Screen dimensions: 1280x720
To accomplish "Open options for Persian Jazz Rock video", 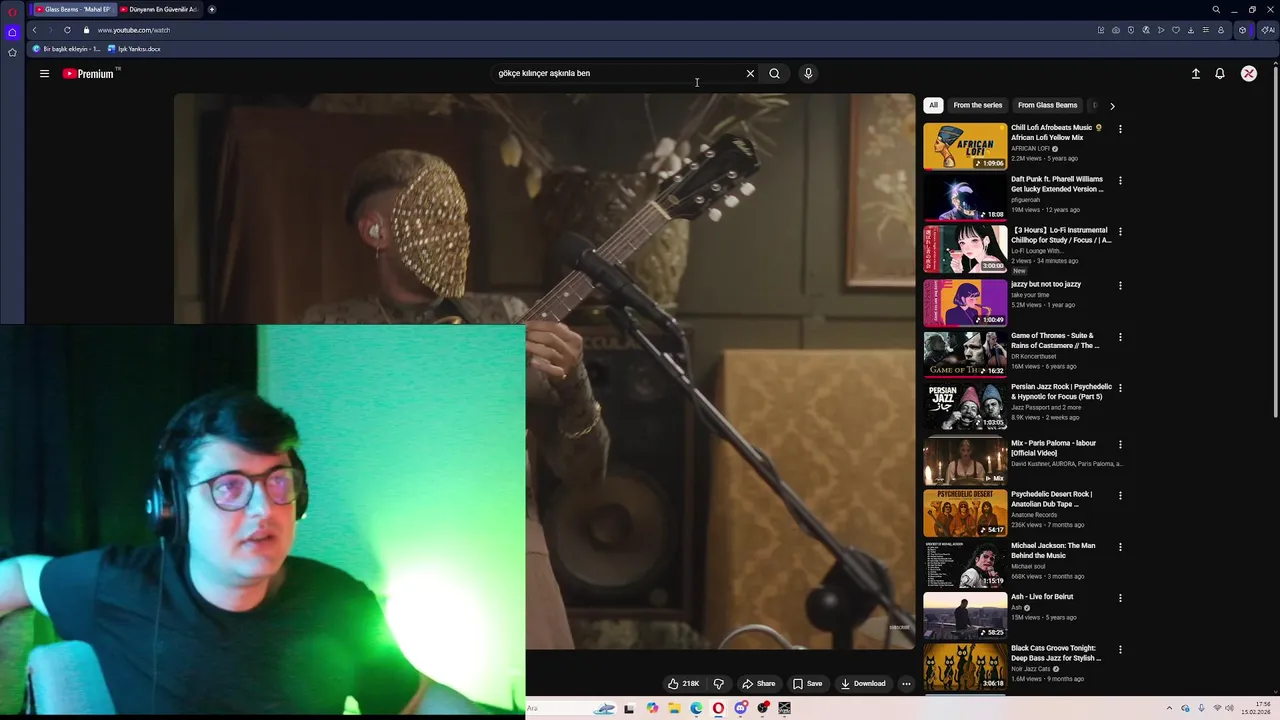I will coord(1120,388).
